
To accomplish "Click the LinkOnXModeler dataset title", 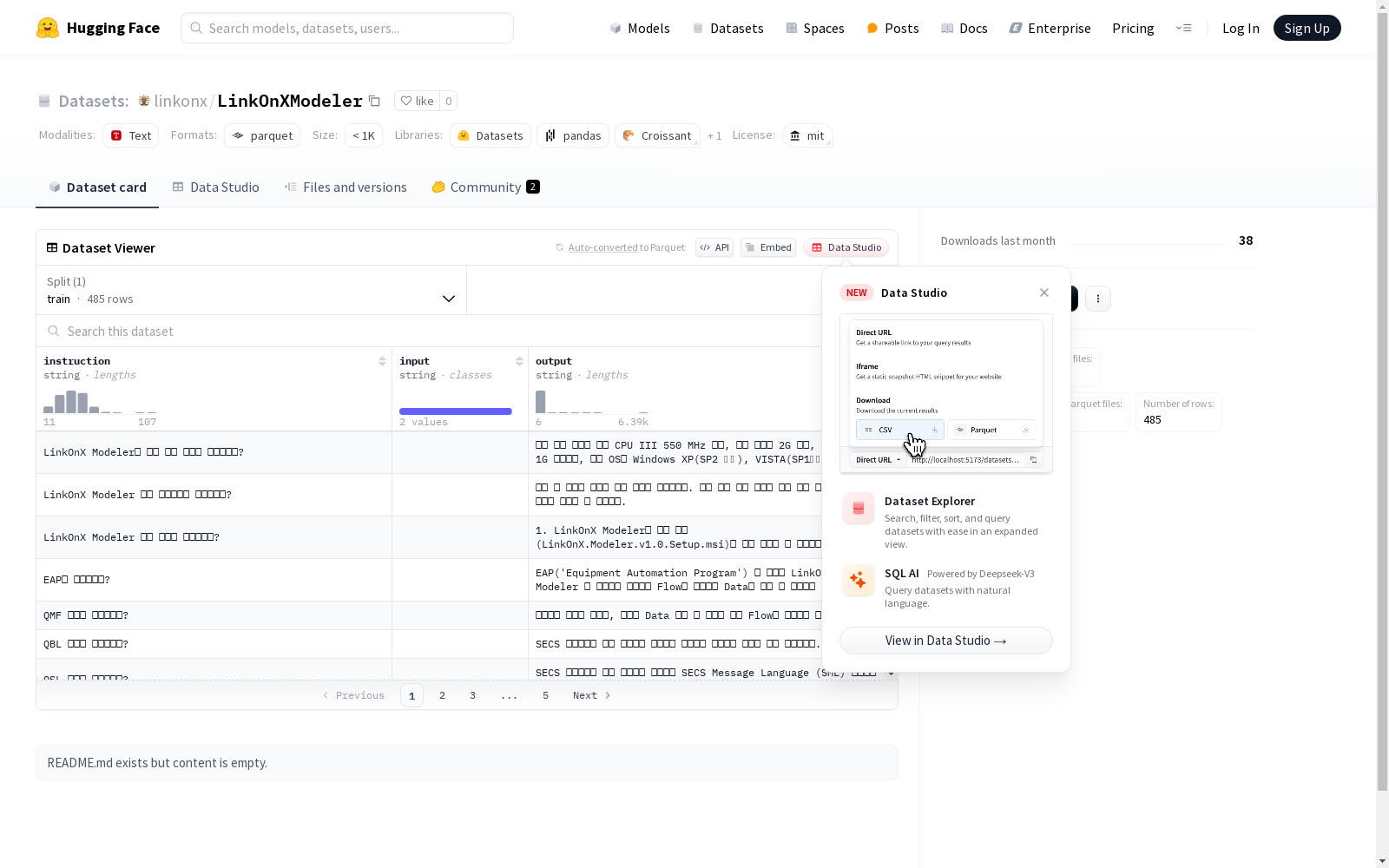I will pos(290,101).
